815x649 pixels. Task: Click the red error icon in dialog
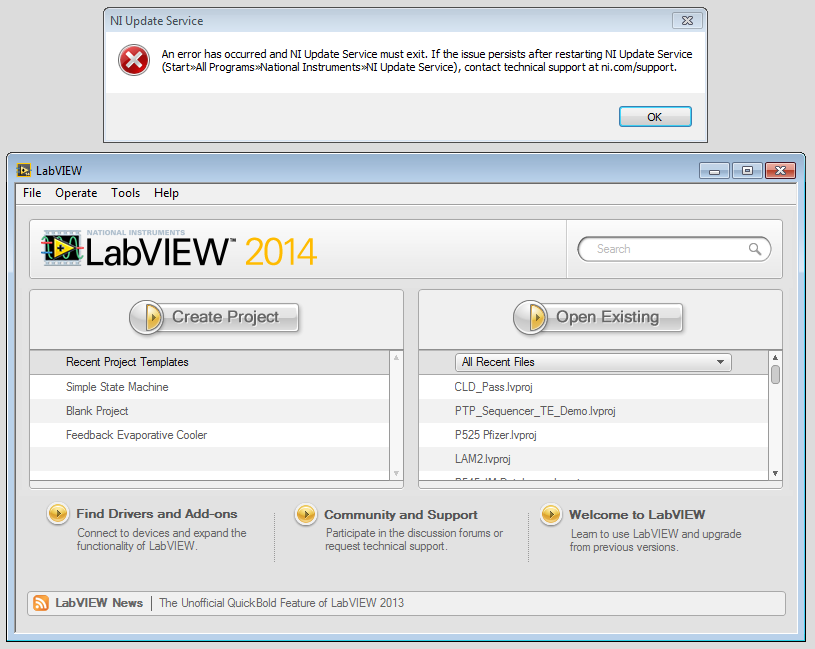(x=134, y=60)
